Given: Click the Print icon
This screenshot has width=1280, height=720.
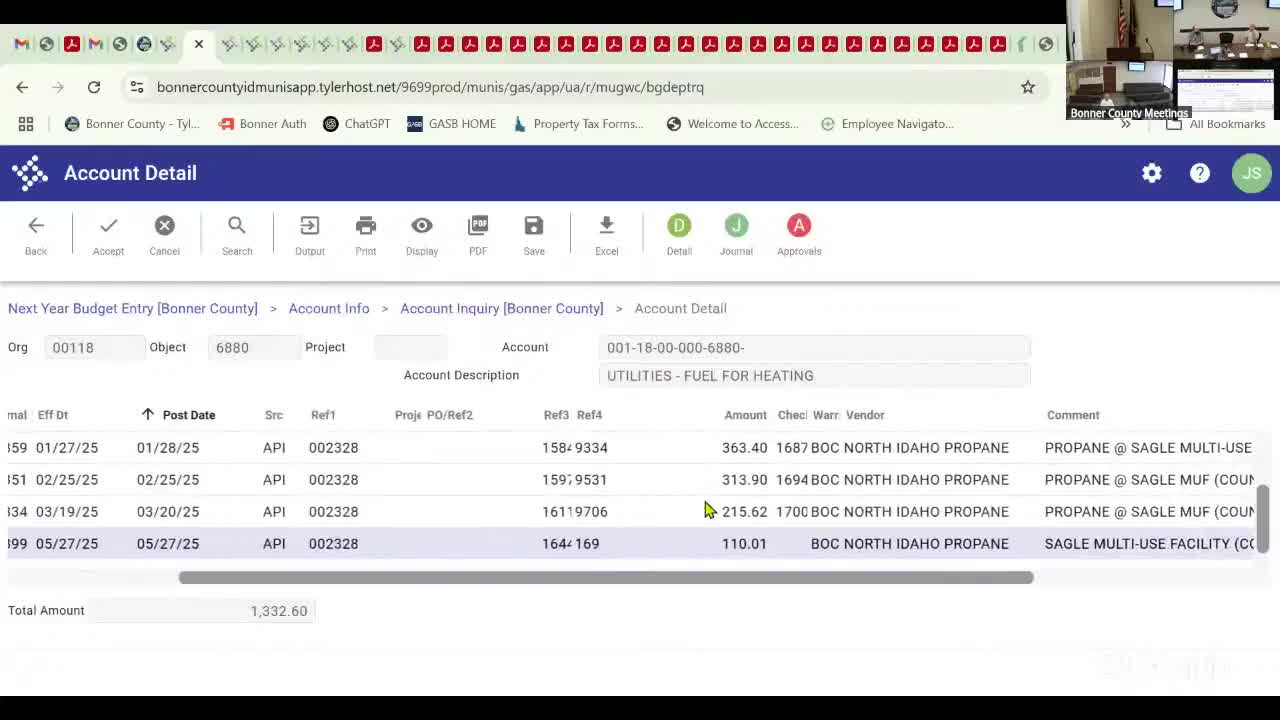Looking at the screenshot, I should pyautogui.click(x=366, y=227).
